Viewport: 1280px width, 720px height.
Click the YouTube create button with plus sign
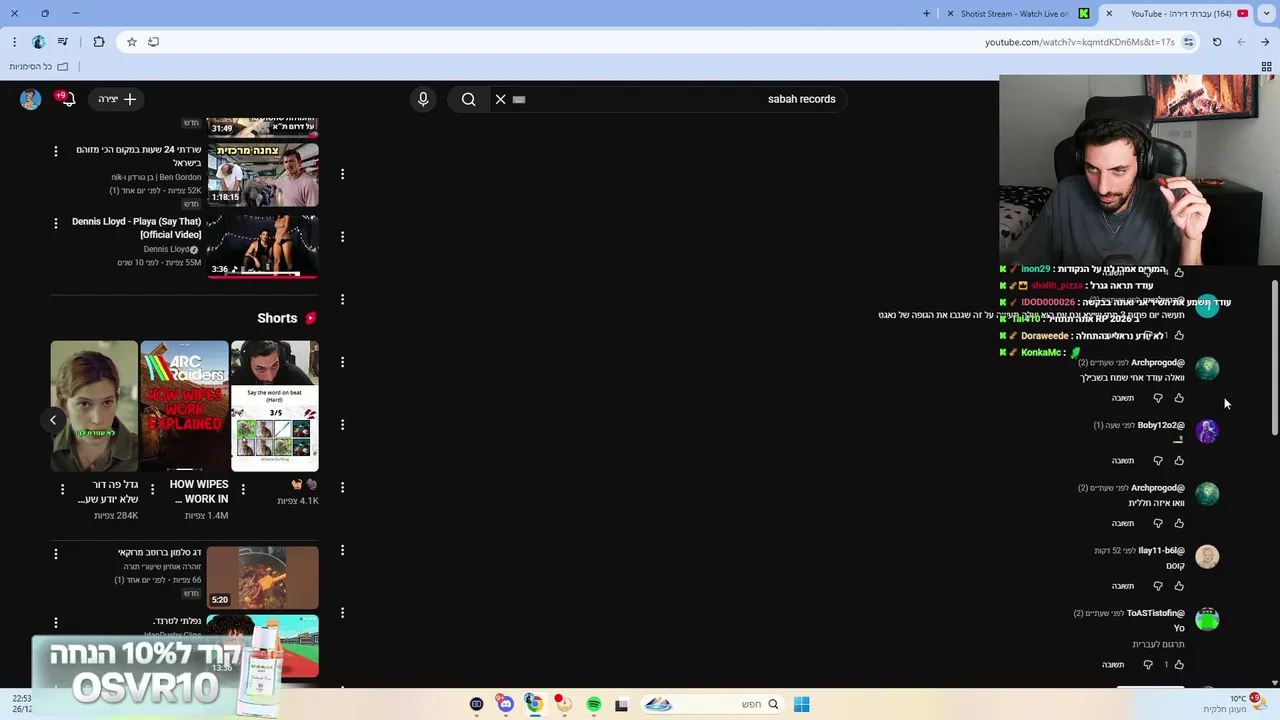click(x=118, y=99)
